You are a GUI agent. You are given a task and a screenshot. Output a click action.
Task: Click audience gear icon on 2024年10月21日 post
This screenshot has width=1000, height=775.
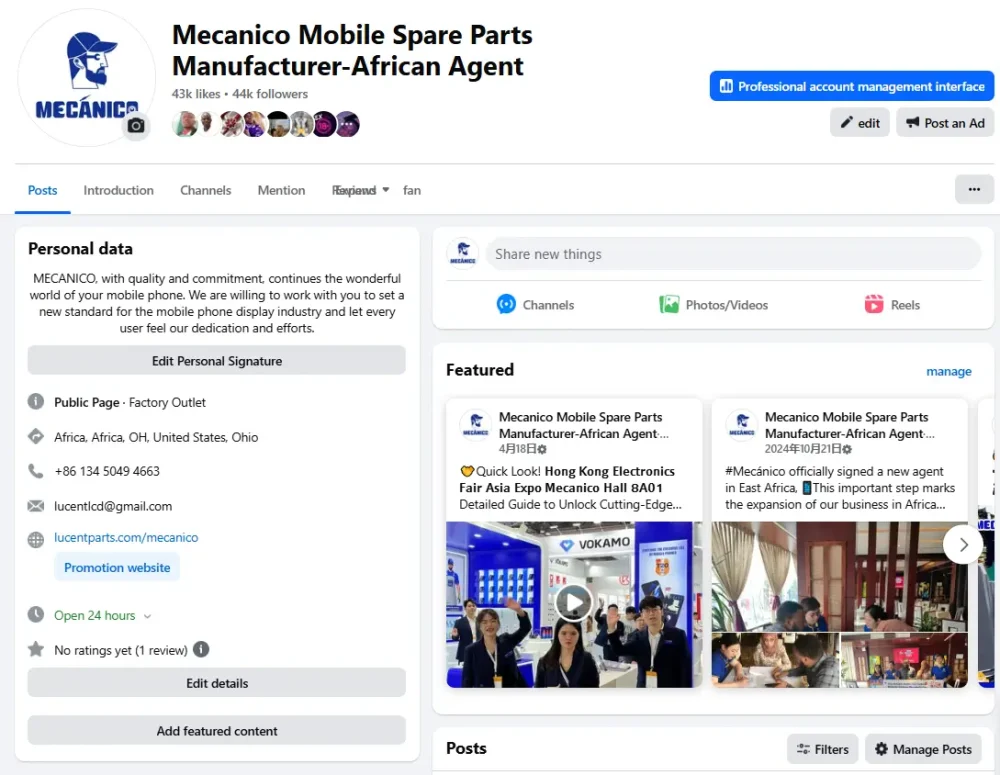(847, 449)
